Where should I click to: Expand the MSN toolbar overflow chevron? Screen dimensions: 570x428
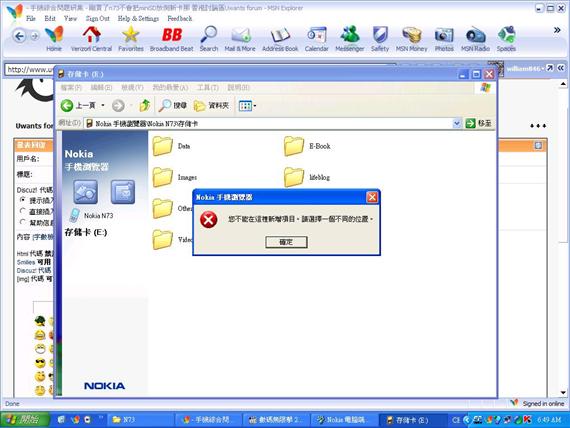point(557,30)
